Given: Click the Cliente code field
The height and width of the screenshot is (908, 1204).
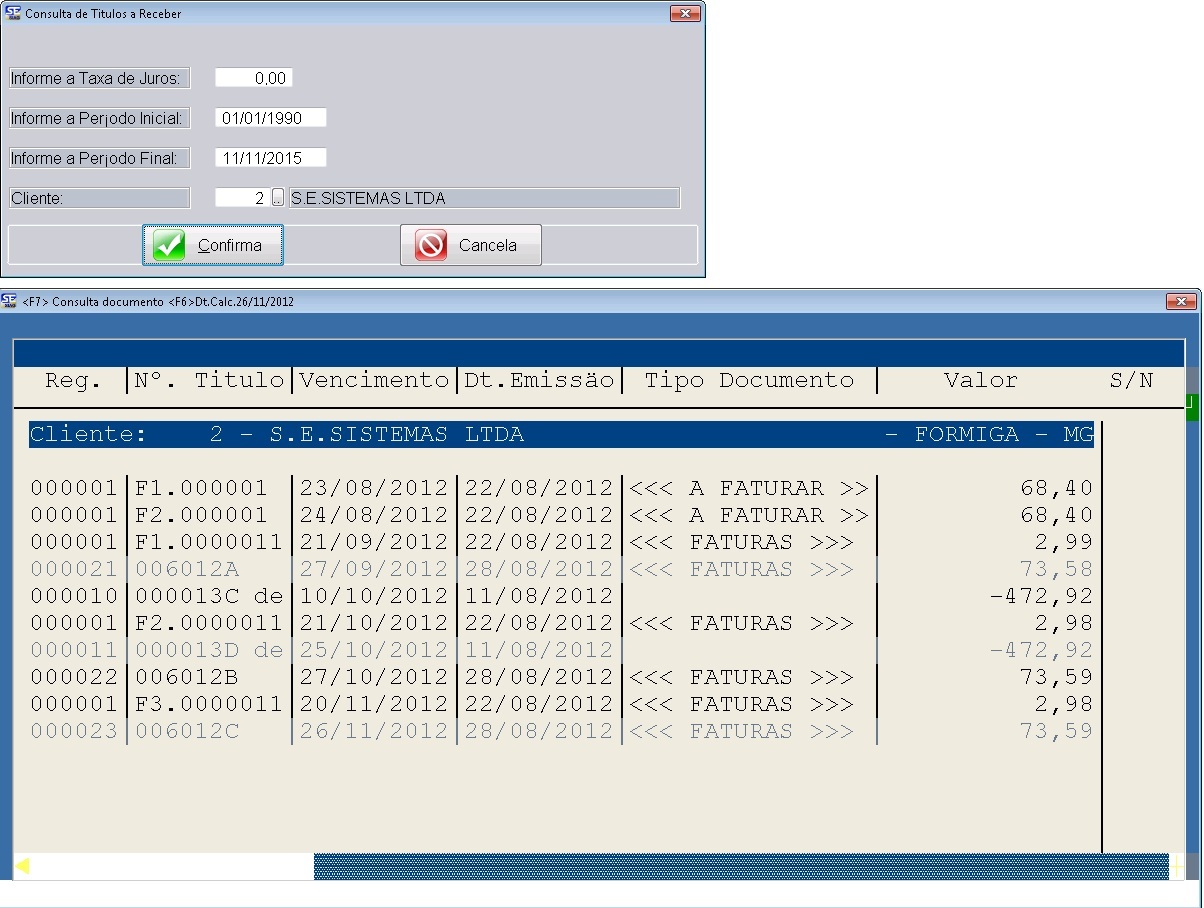Looking at the screenshot, I should tap(241, 198).
